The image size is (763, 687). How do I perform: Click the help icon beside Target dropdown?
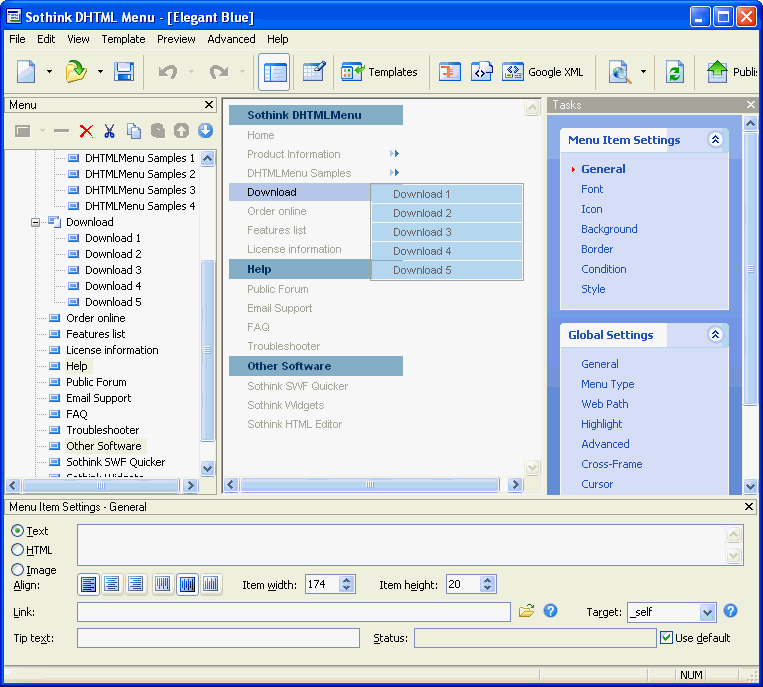tap(730, 611)
